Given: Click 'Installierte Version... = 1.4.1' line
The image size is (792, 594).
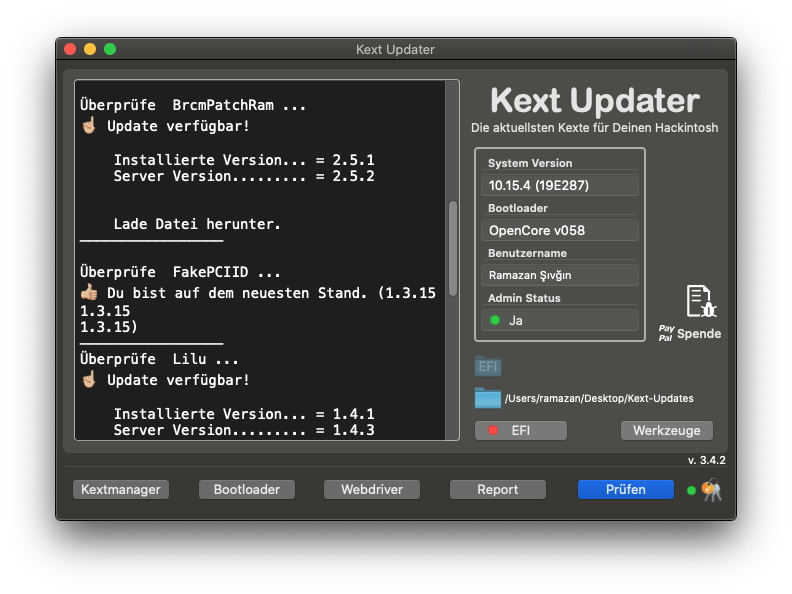Looking at the screenshot, I should pos(244,414).
